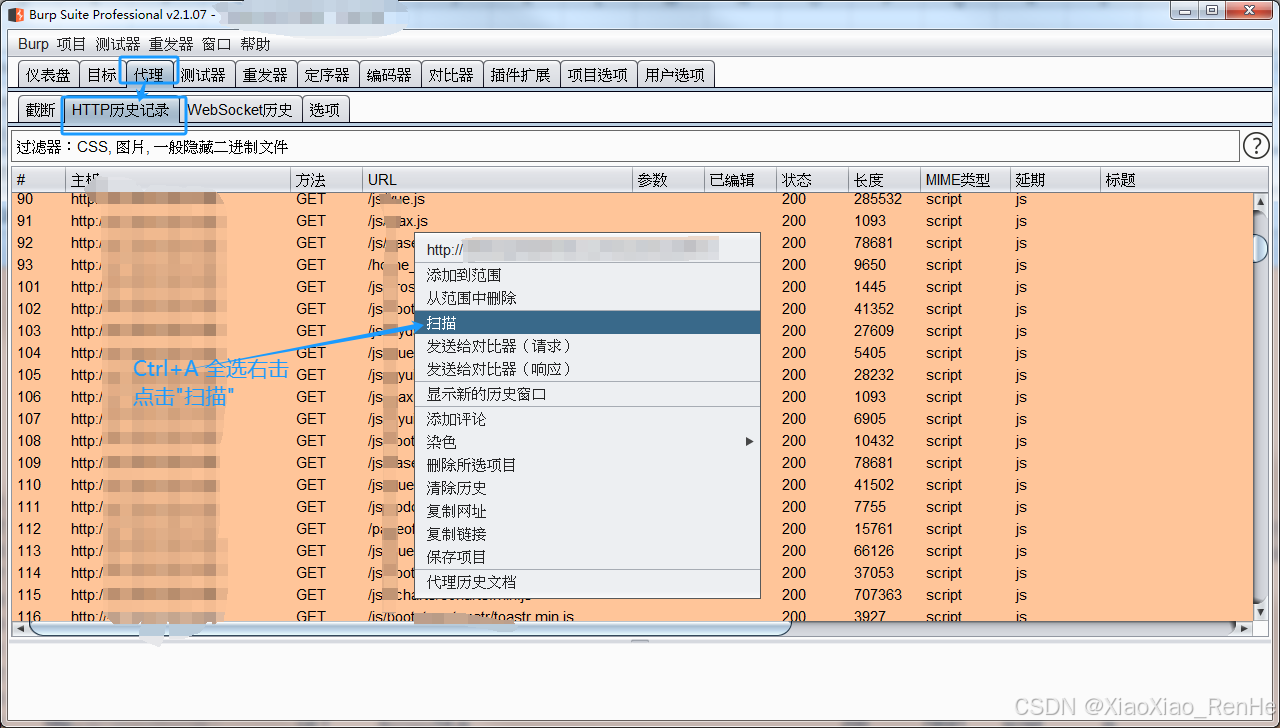Screen dimensions: 1280x728
Task: Click the horizontal scrollbar left arrow
Action: [x=19, y=629]
